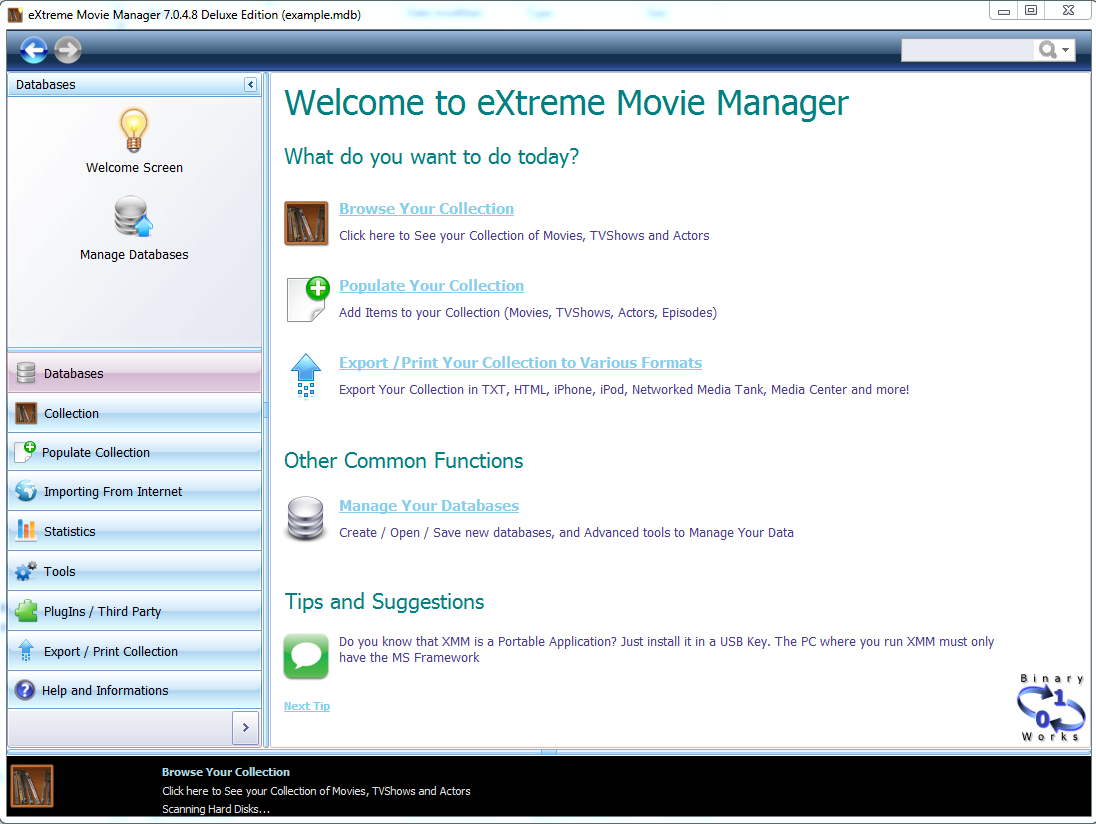Open the search options dropdown arrow
This screenshot has height=824, width=1096.
coord(1065,50)
